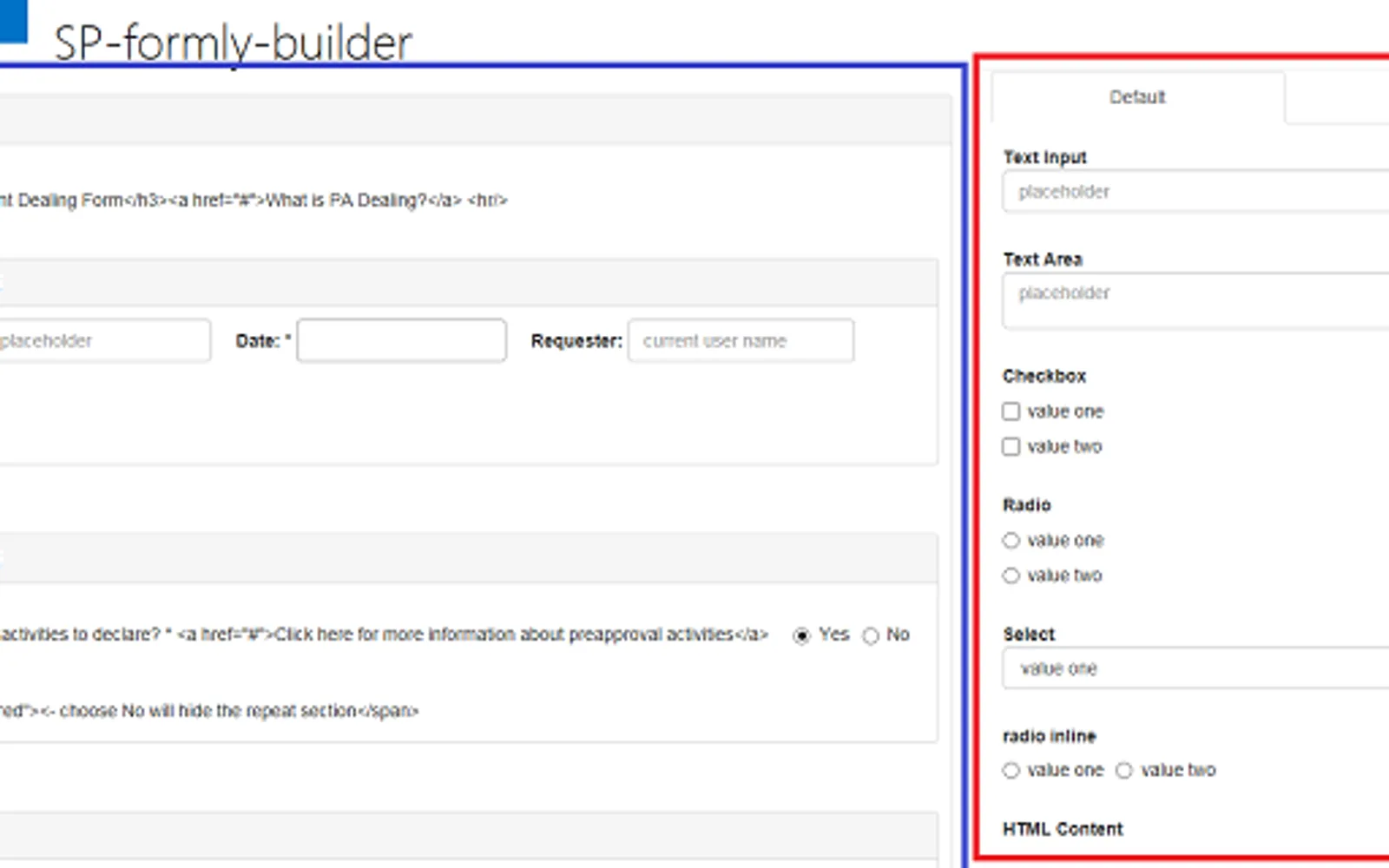Image resolution: width=1389 pixels, height=868 pixels.
Task: Click the Requester current user name field
Action: click(741, 340)
